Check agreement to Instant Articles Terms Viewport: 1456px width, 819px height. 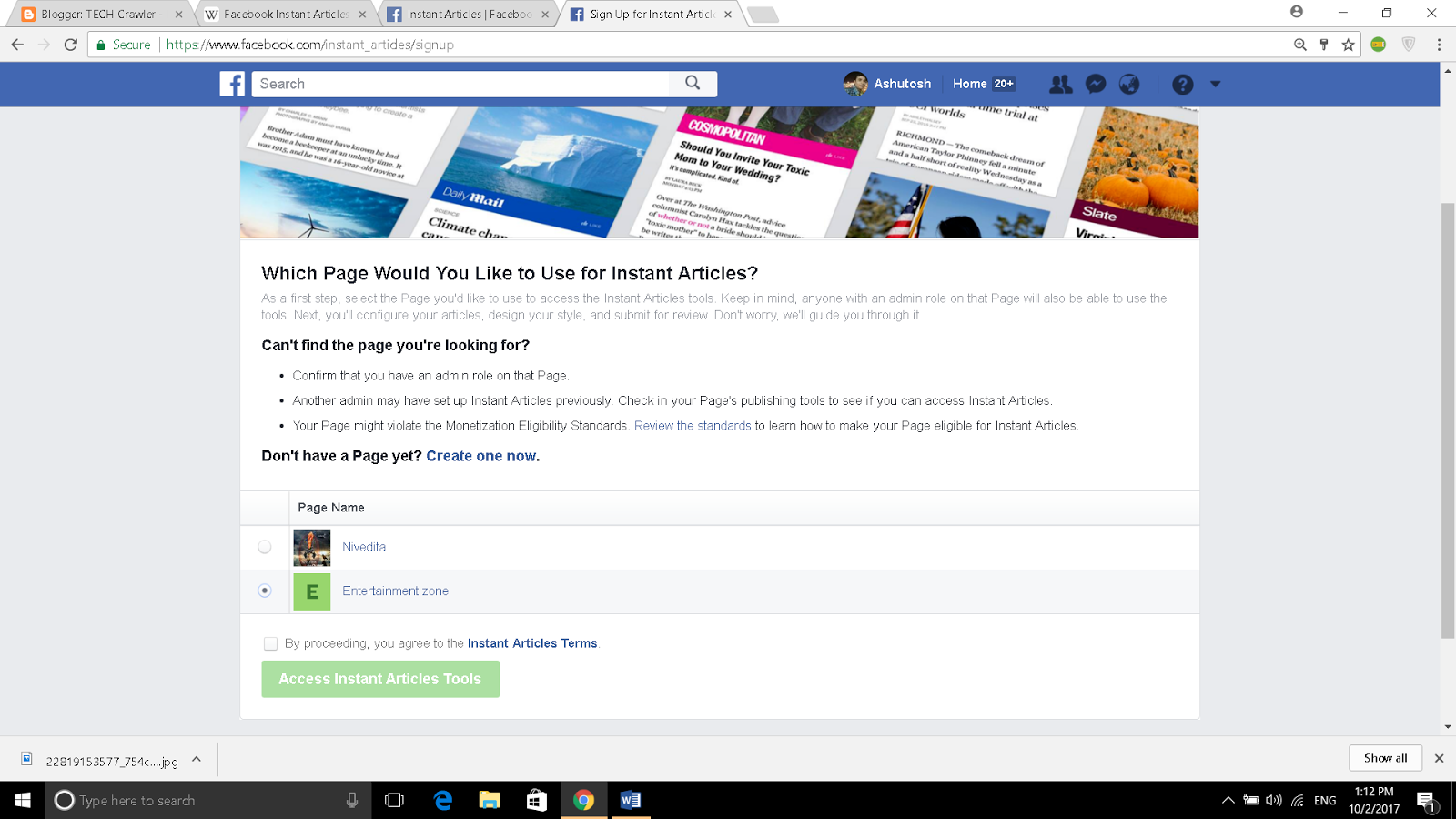point(270,643)
